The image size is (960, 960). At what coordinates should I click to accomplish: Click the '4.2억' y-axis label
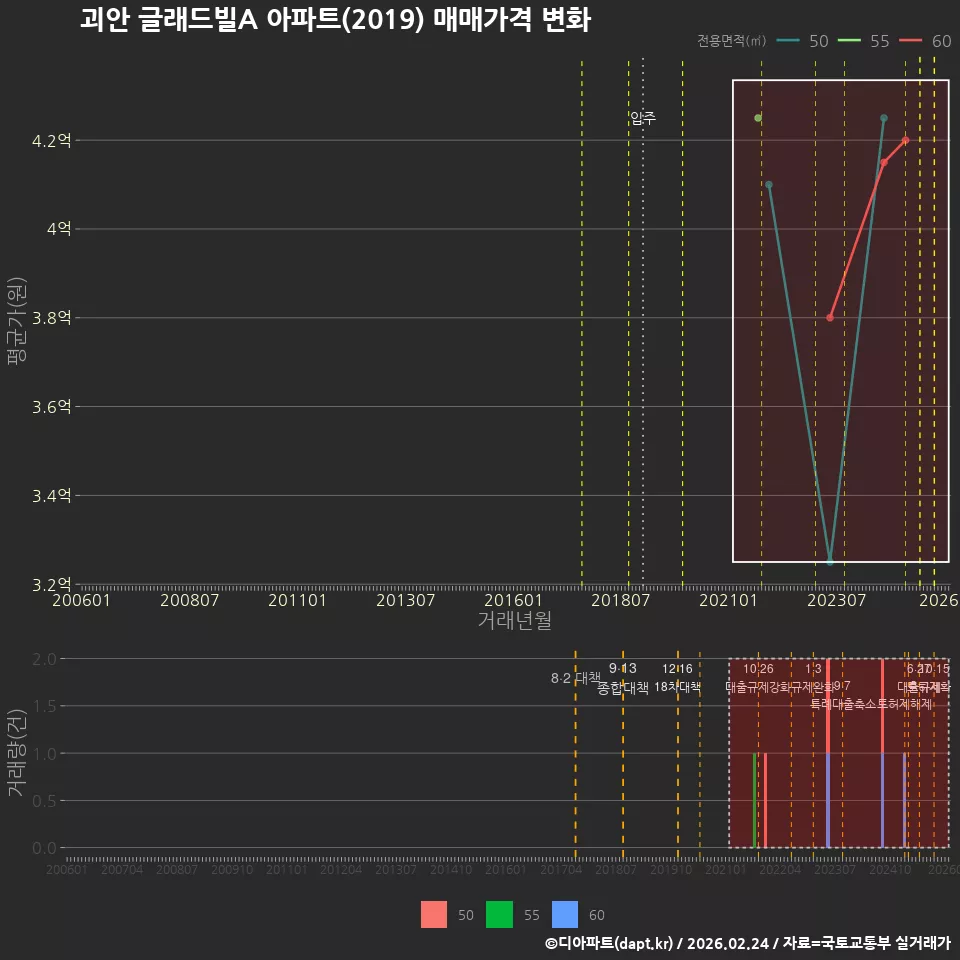51,141
